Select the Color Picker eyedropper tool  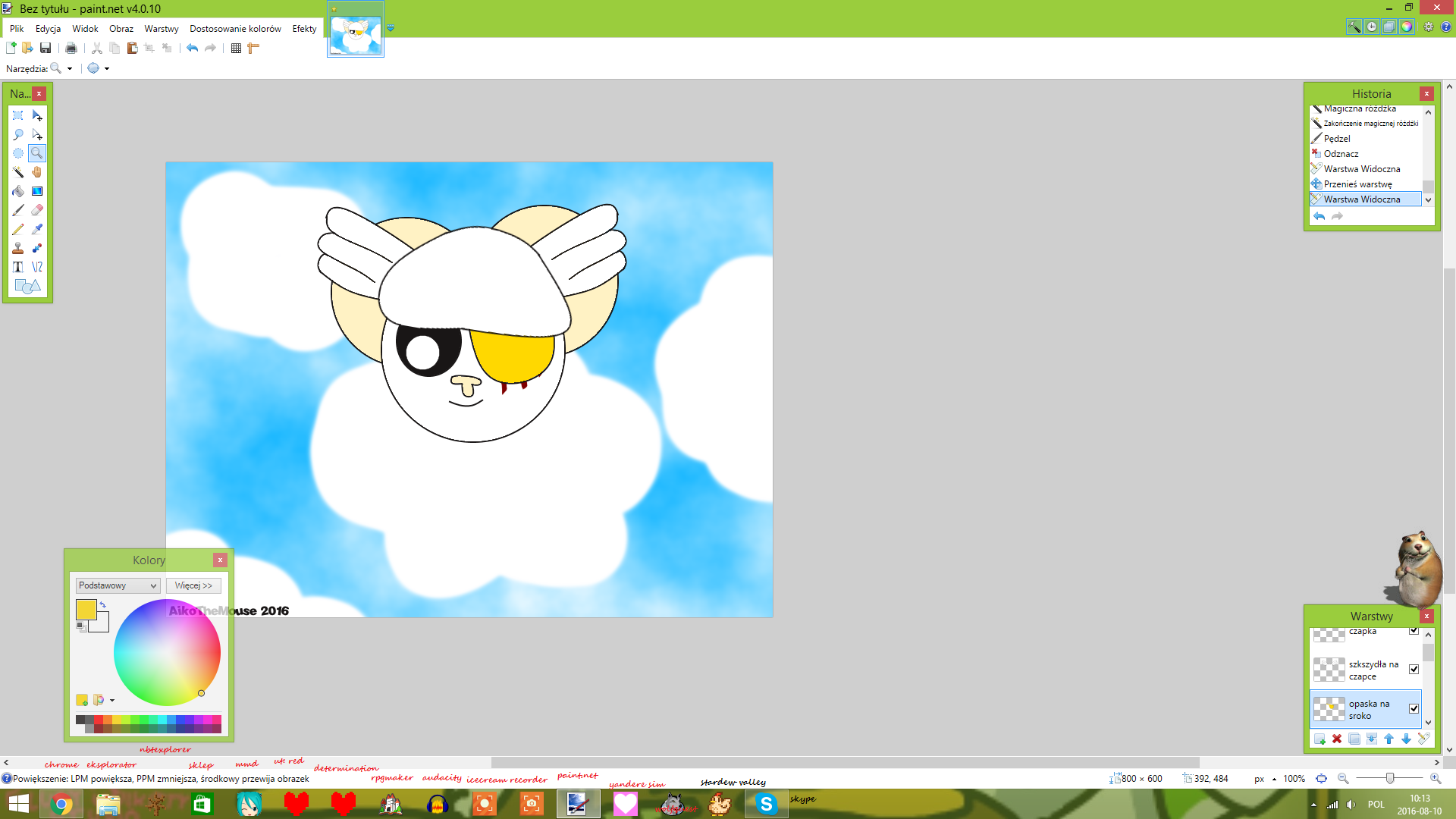pos(37,229)
